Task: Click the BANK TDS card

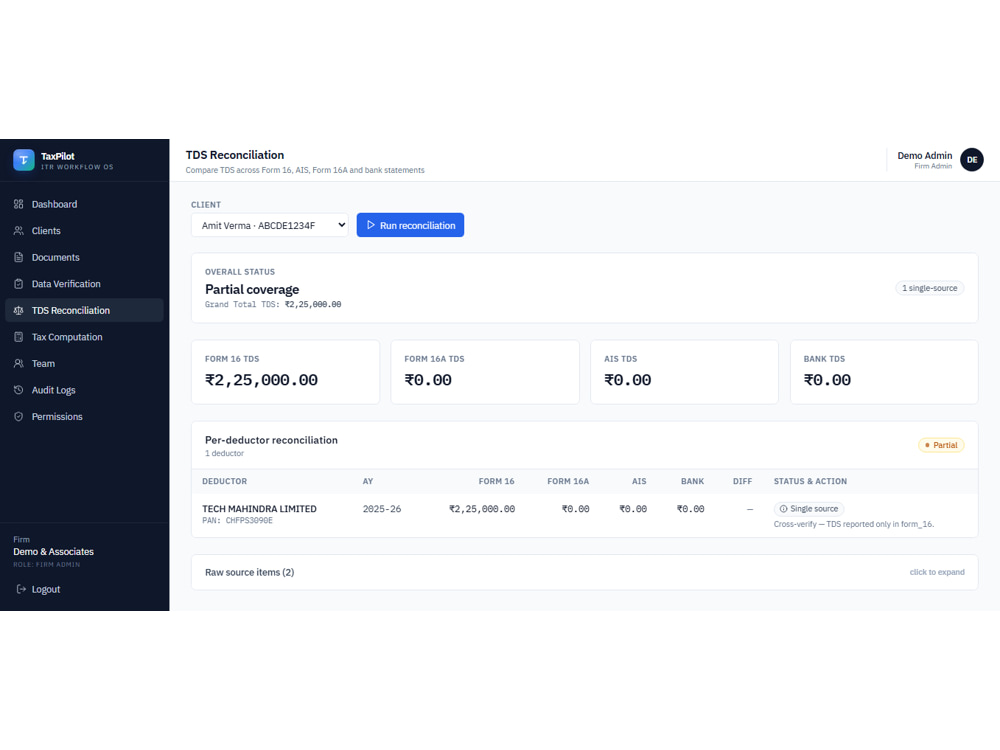Action: click(x=884, y=372)
